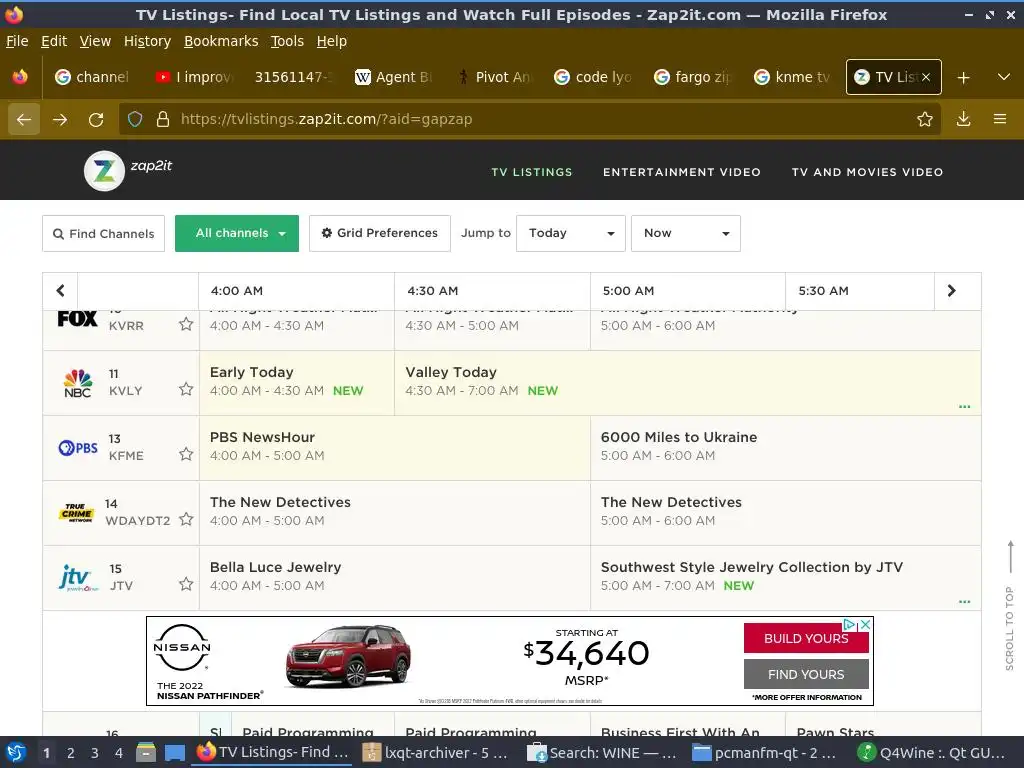Open the Today day dropdown
The width and height of the screenshot is (1024, 768).
pos(571,233)
